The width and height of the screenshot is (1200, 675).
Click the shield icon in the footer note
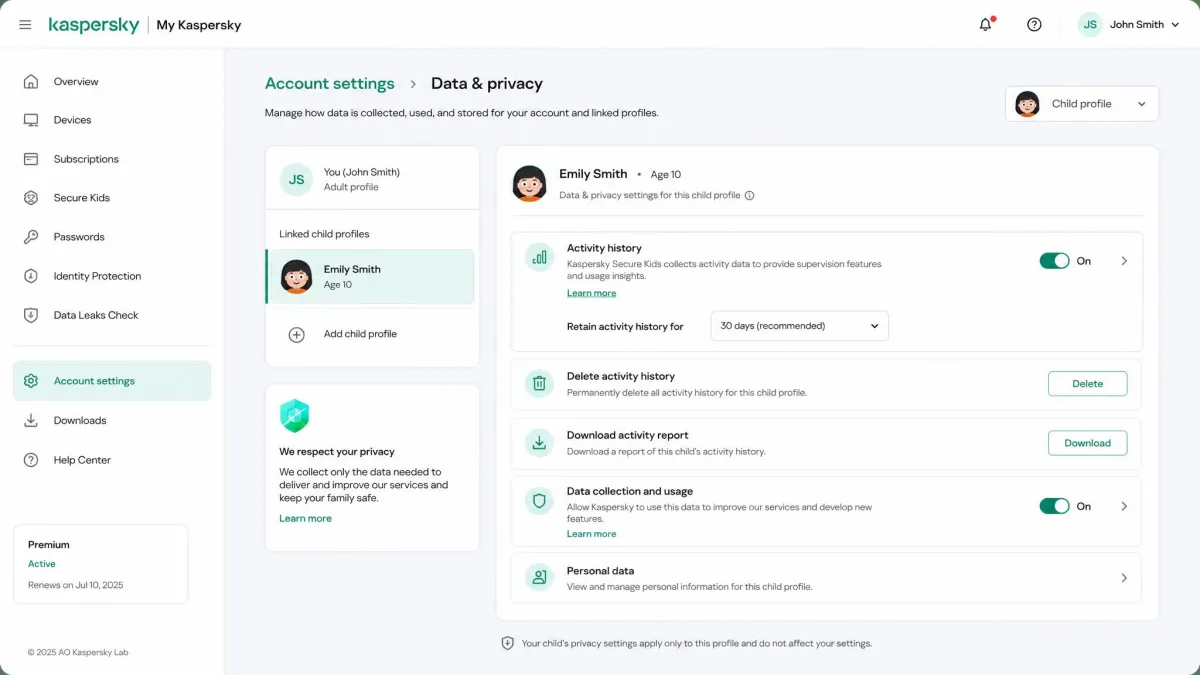pyautogui.click(x=508, y=643)
